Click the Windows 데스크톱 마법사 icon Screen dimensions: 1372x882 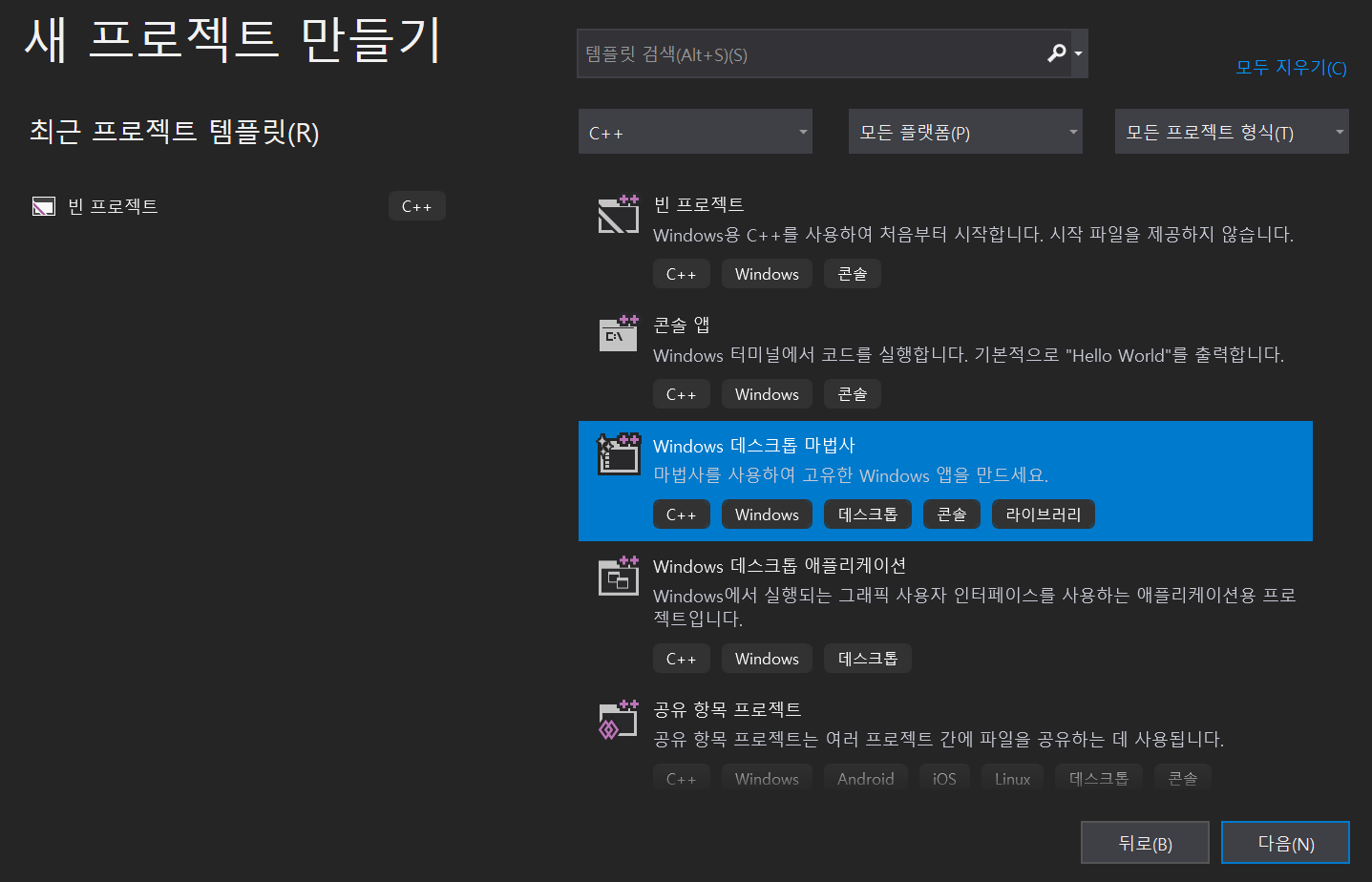pyautogui.click(x=618, y=454)
